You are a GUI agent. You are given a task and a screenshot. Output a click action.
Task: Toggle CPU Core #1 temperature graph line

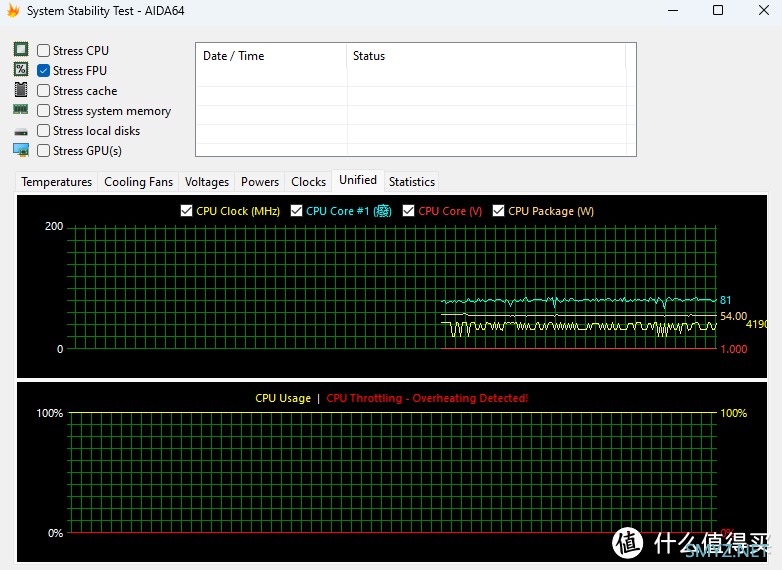[296, 211]
